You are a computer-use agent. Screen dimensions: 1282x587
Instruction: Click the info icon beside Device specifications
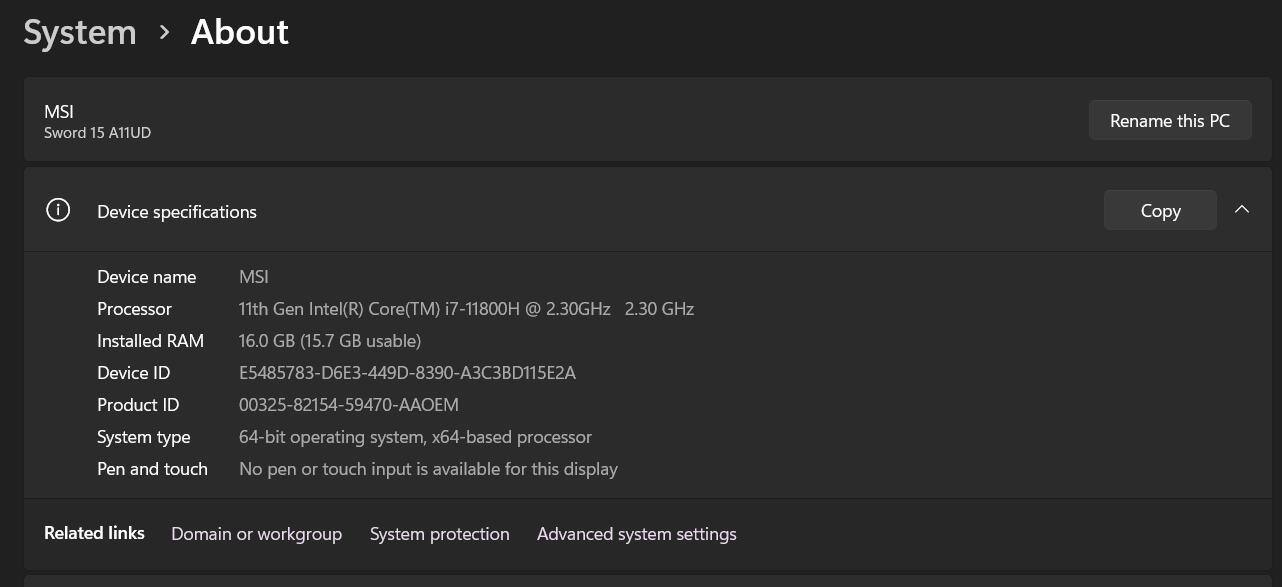[x=58, y=211]
